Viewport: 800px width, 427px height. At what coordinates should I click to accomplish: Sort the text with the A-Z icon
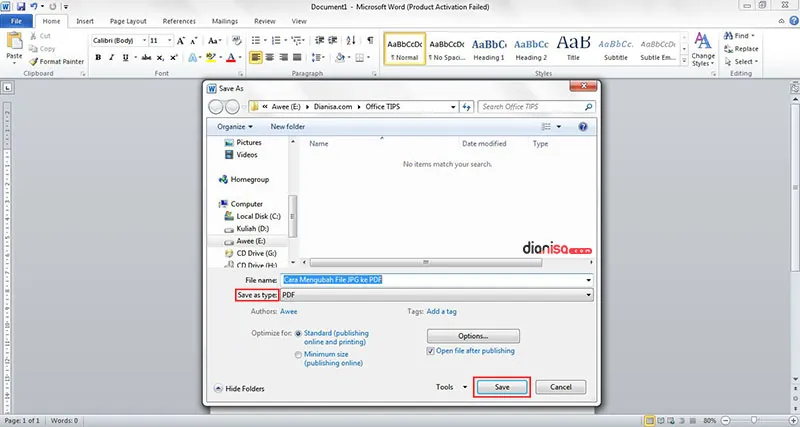[x=351, y=40]
